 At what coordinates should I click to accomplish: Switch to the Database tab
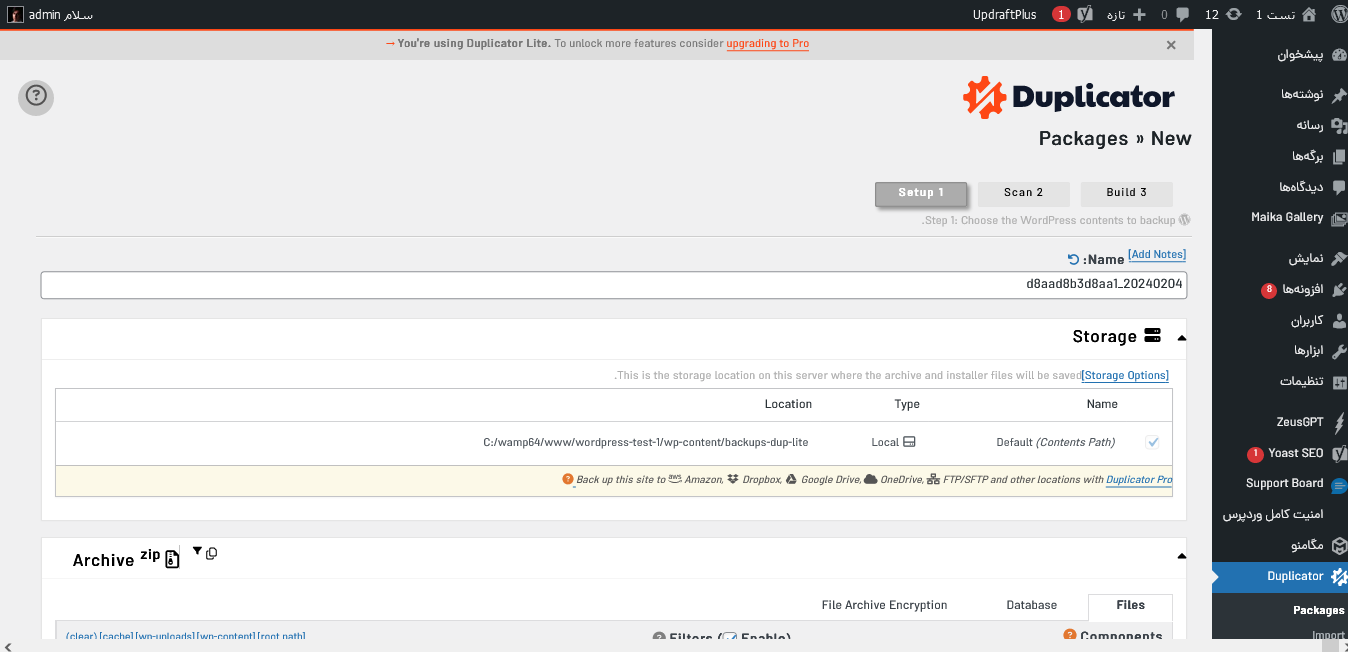1031,605
